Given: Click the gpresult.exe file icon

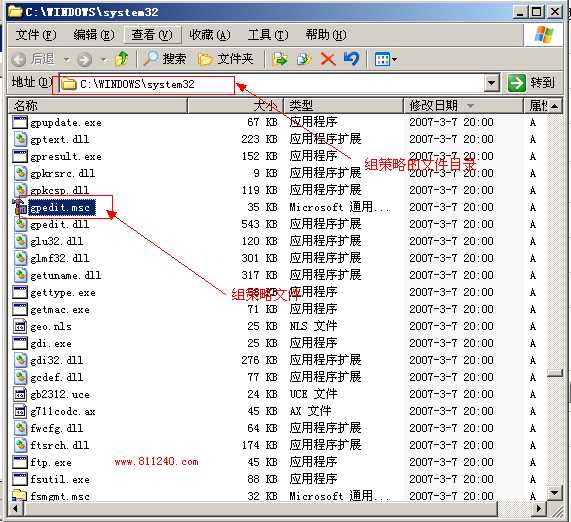Looking at the screenshot, I should tap(20, 156).
